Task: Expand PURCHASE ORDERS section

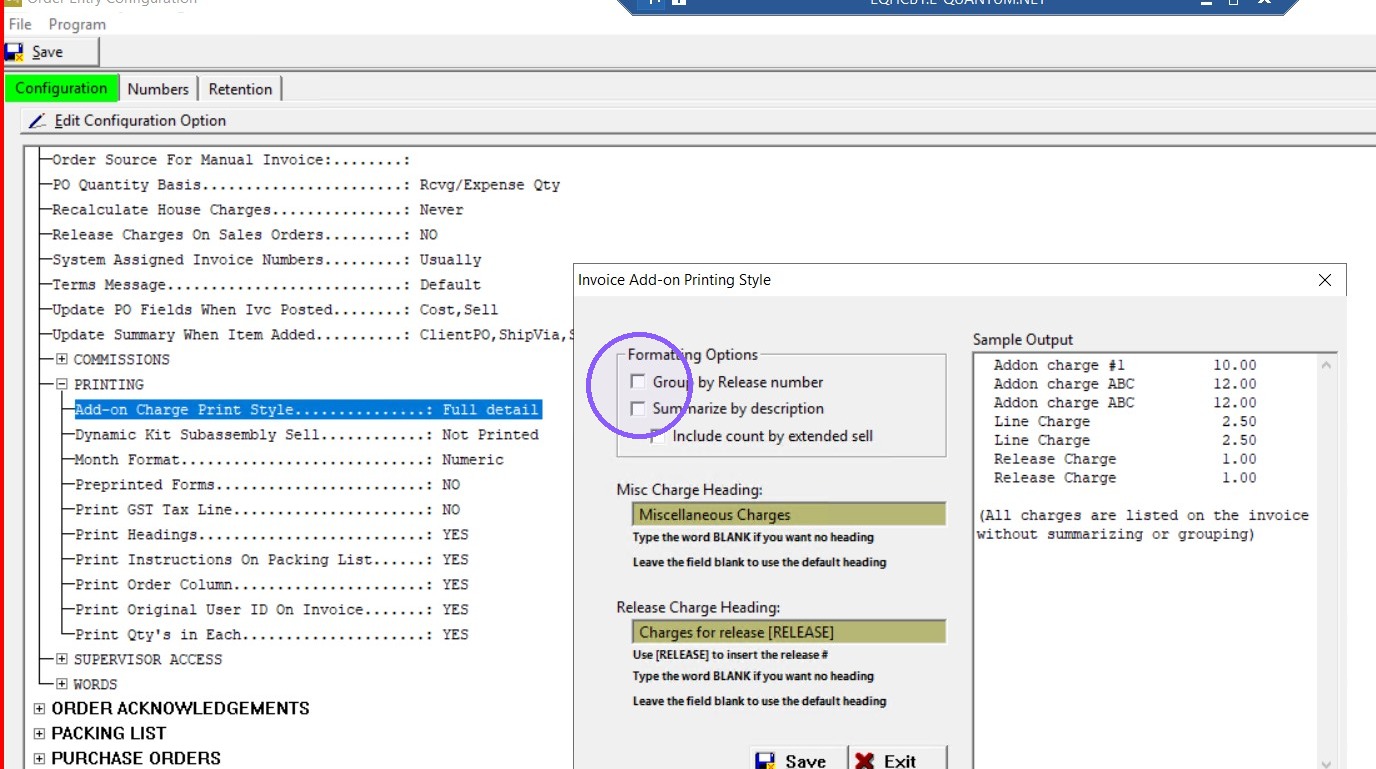Action: tap(40, 759)
